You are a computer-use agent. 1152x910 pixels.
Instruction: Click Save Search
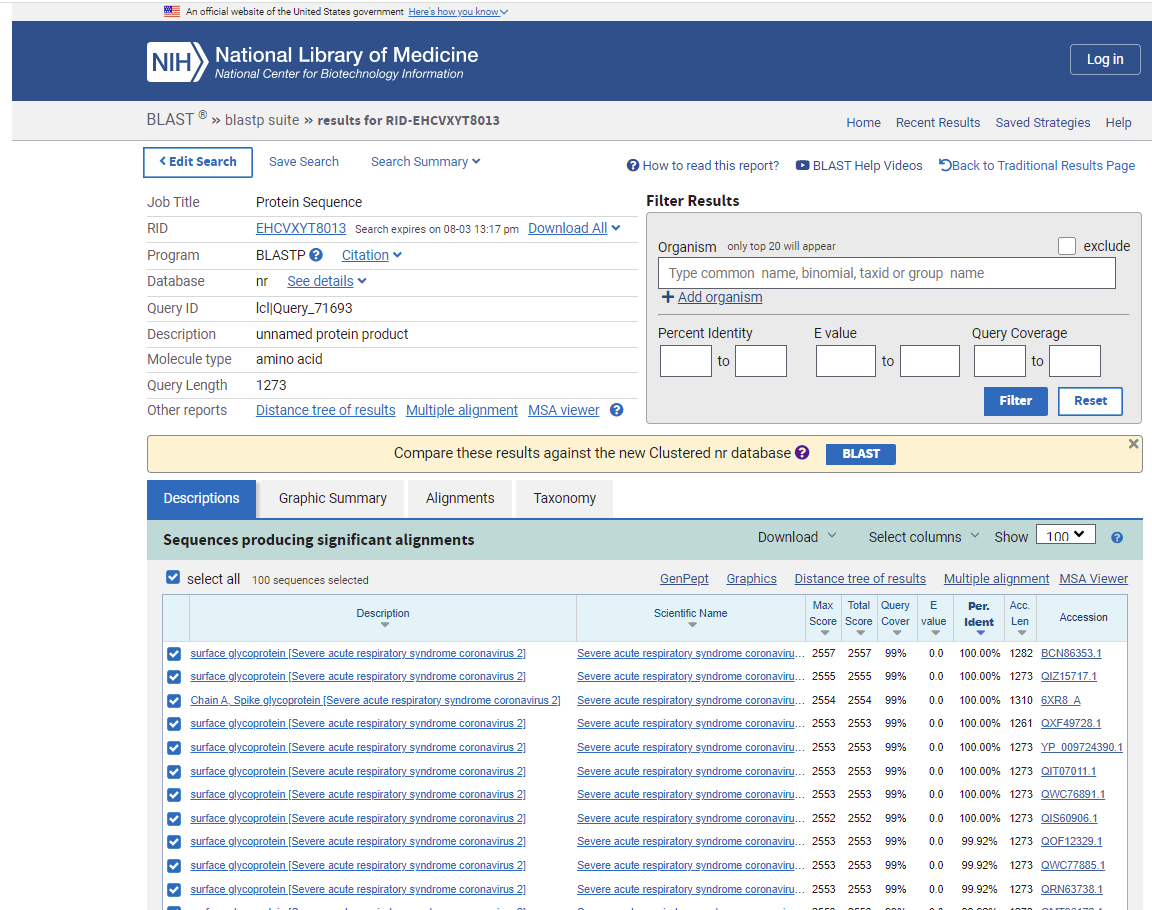click(303, 162)
